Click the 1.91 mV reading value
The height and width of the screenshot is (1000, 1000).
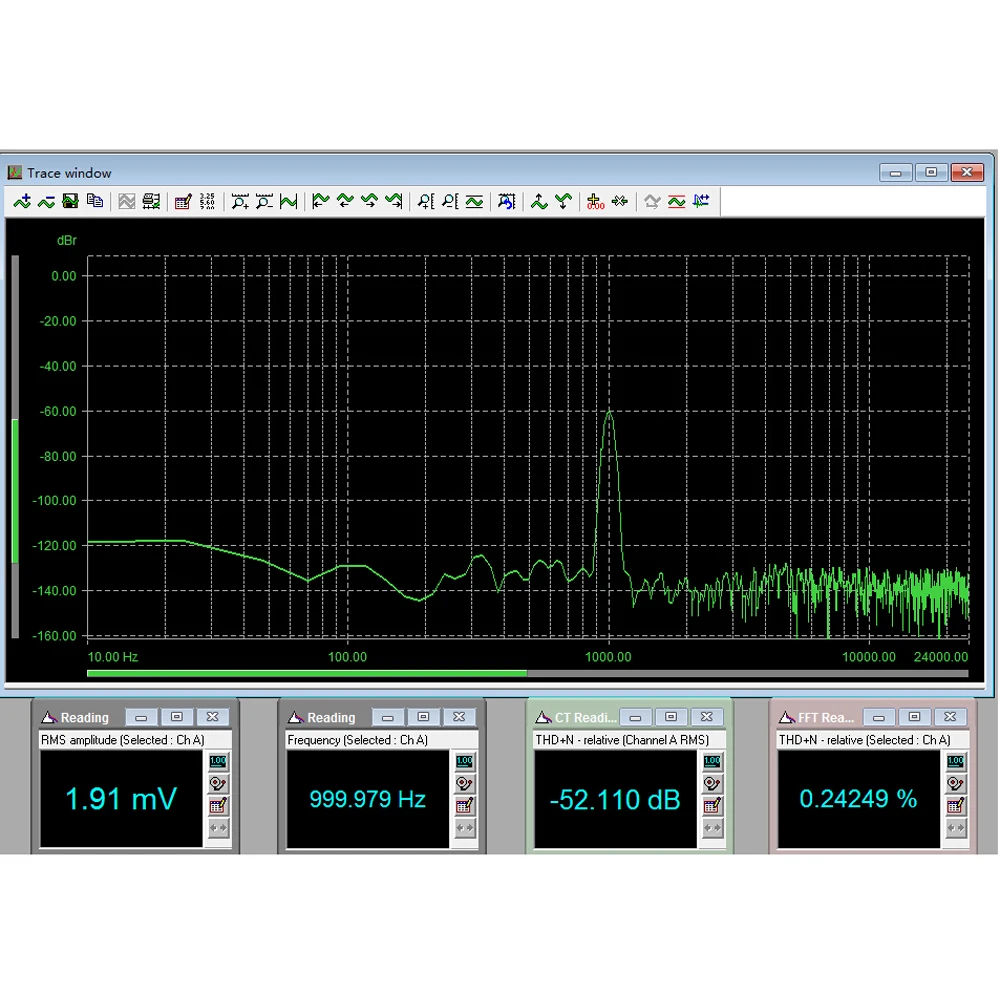(121, 798)
